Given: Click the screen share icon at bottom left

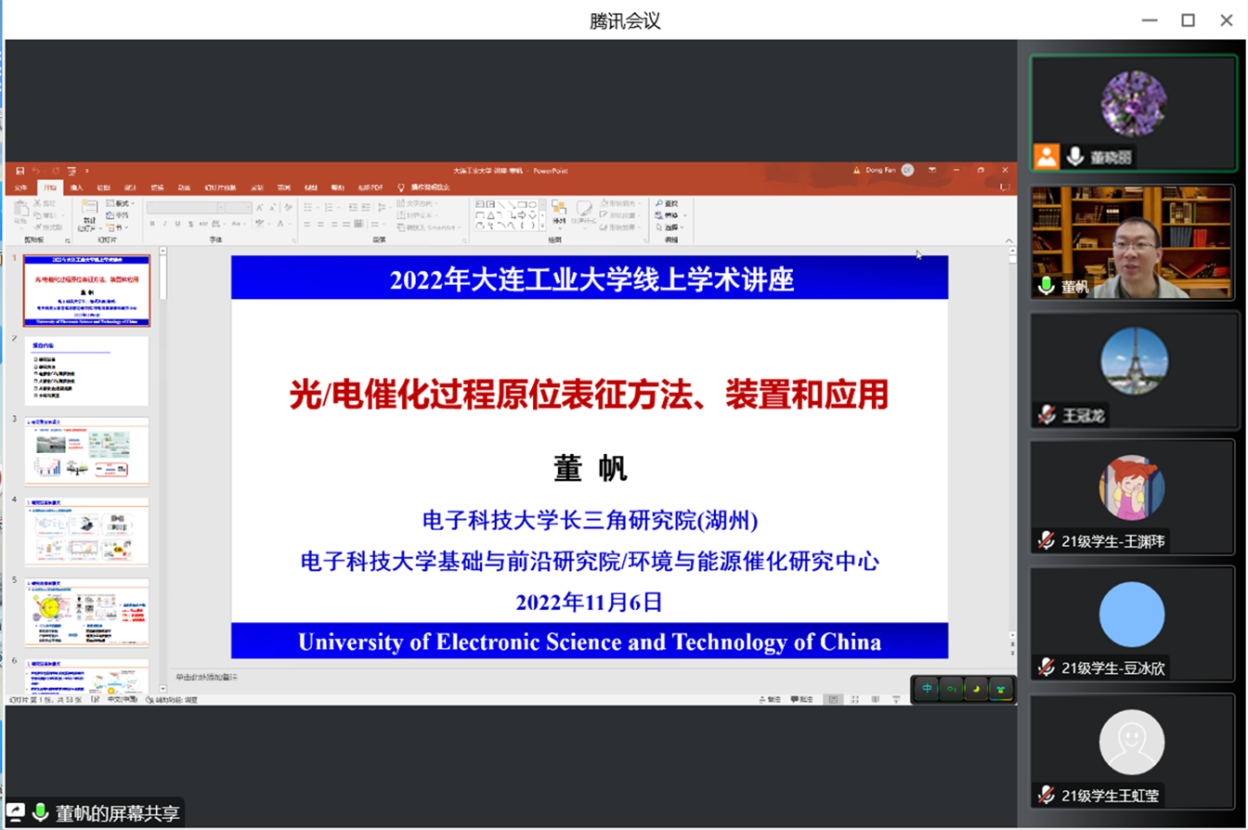Looking at the screenshot, I should point(16,812).
